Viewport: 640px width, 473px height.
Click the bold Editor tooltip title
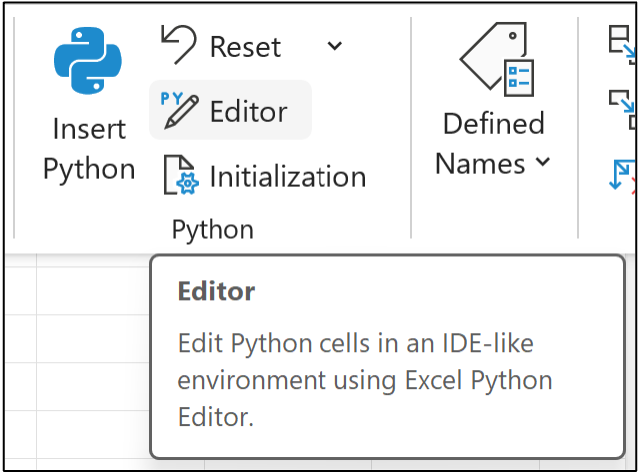pyautogui.click(x=216, y=291)
